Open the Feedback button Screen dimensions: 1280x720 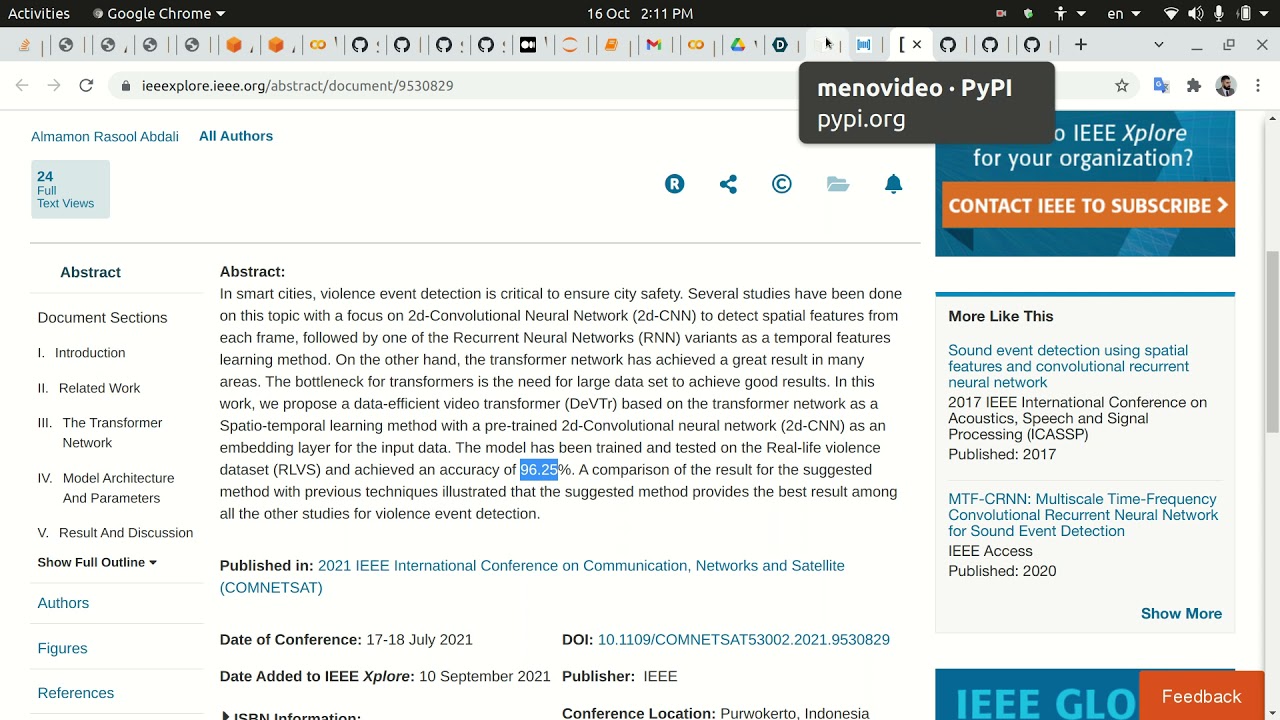pos(1201,696)
